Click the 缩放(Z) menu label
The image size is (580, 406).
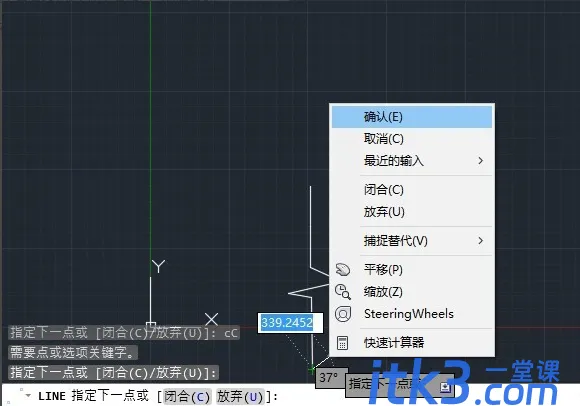[383, 291]
